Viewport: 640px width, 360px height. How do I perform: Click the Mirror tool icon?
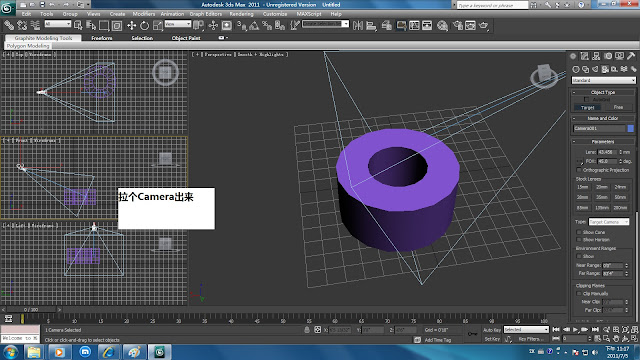coord(358,26)
